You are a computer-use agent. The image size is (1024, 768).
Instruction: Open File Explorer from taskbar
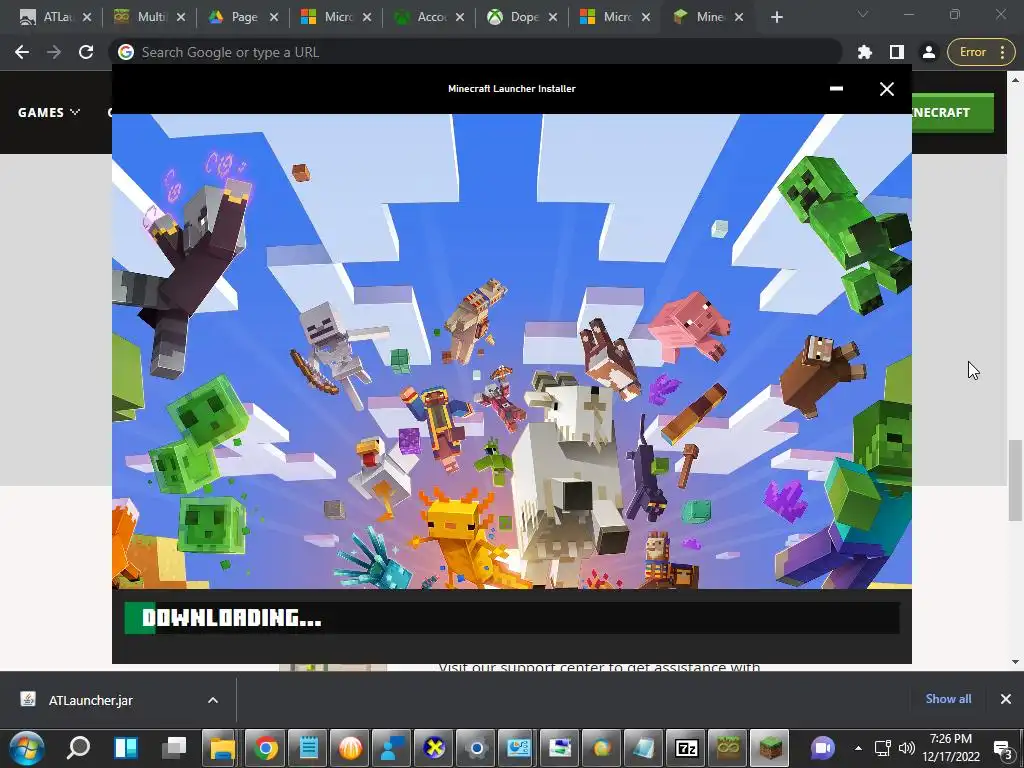(x=222, y=748)
